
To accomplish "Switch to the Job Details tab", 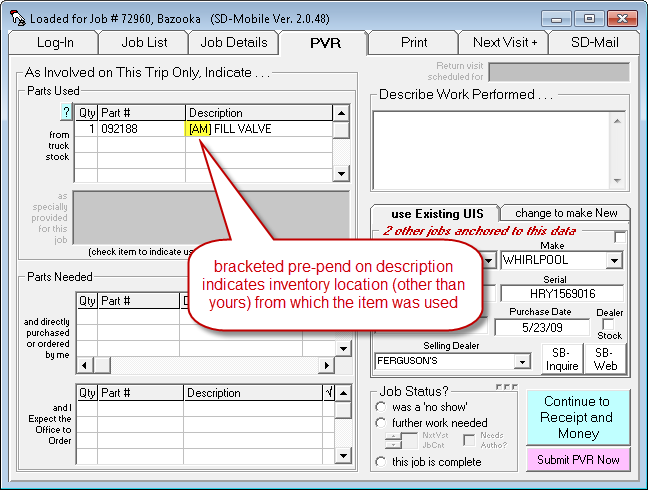I will pyautogui.click(x=234, y=42).
